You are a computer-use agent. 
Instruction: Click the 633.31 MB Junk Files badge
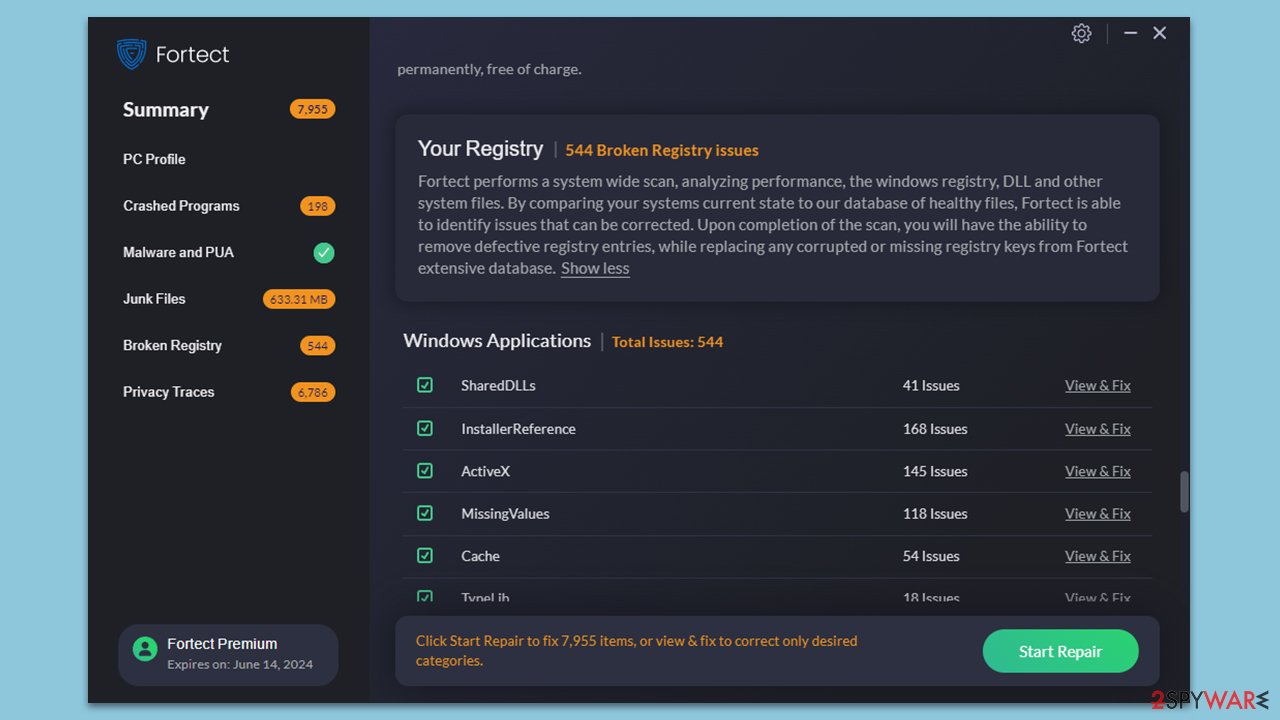pyautogui.click(x=299, y=299)
